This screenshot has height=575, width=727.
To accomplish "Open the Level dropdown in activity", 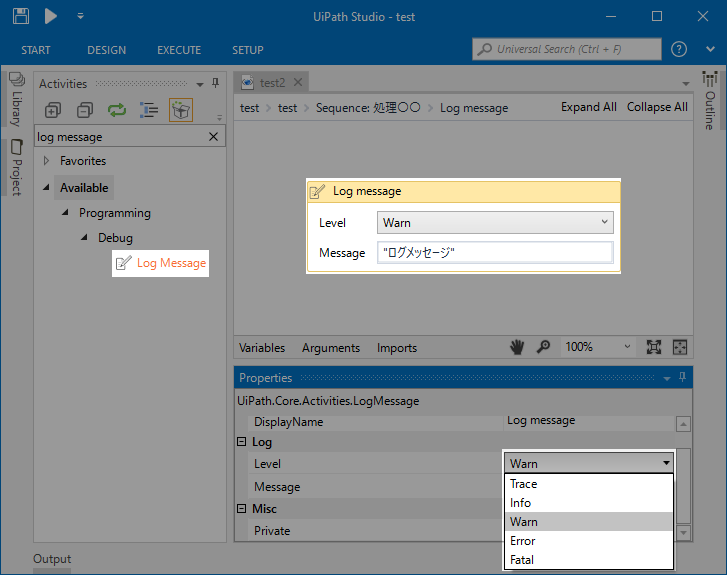I will tap(495, 223).
